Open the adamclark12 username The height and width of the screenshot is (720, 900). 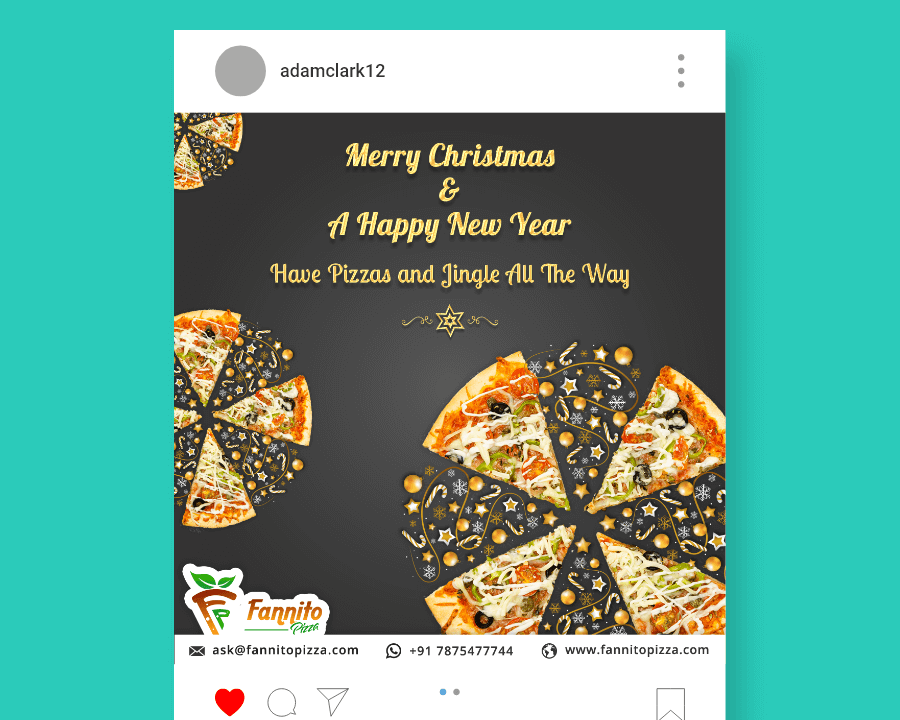pos(332,71)
